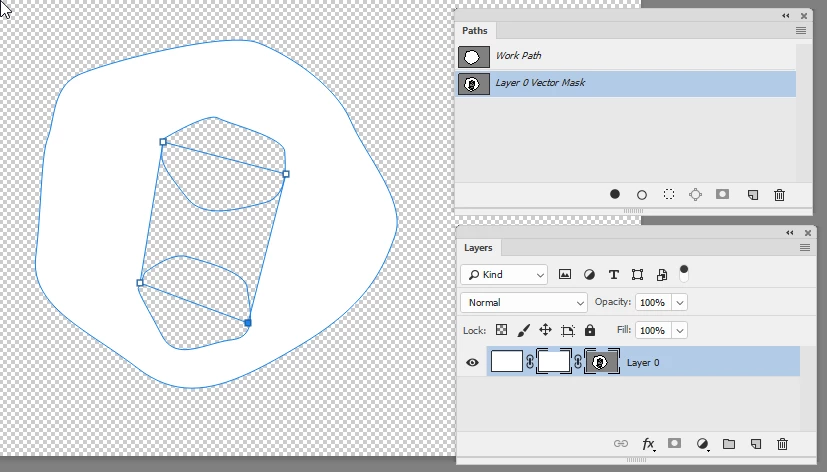Toggle link between layer mask and vector mask
Viewport: 827px width, 472px height.
pyautogui.click(x=578, y=362)
